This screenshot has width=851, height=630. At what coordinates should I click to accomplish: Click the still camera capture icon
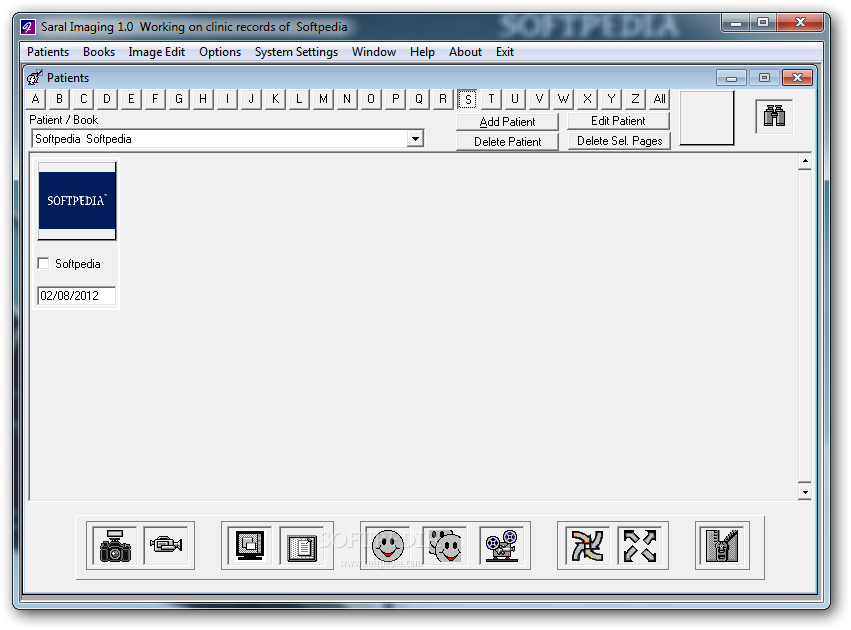coord(115,545)
